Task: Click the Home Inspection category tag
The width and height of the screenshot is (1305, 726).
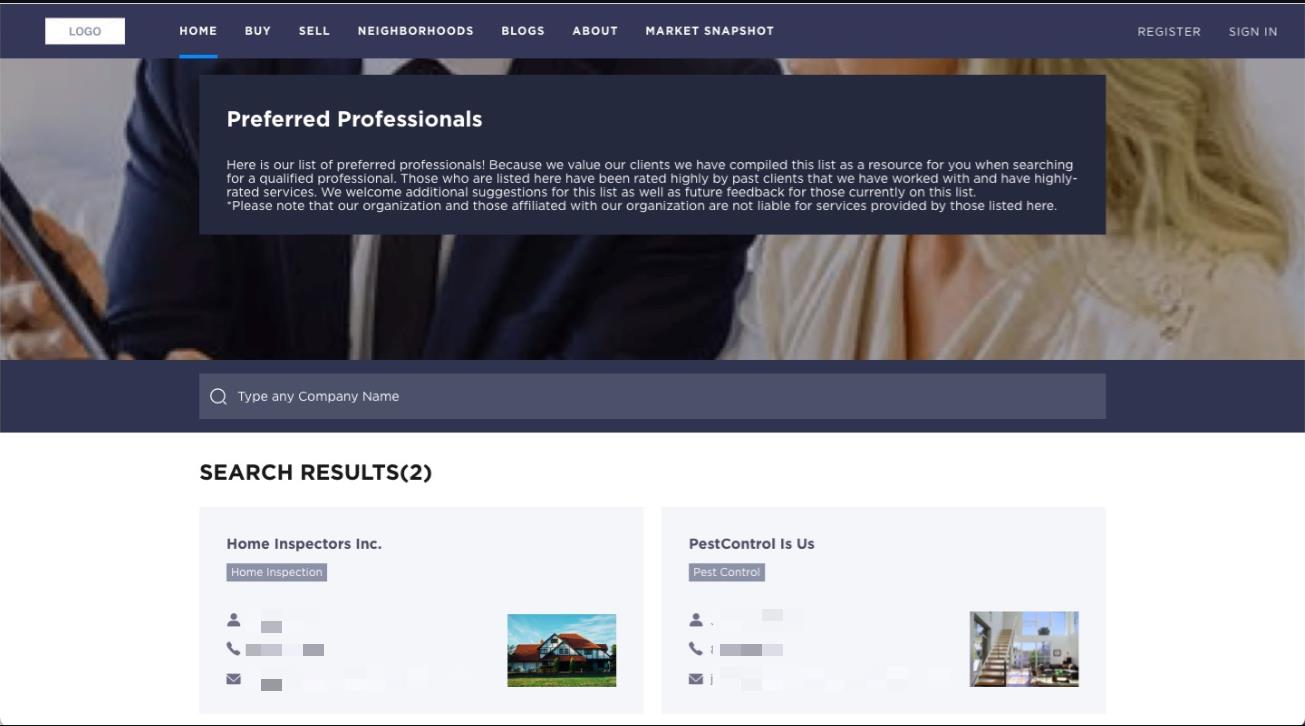Action: click(277, 572)
